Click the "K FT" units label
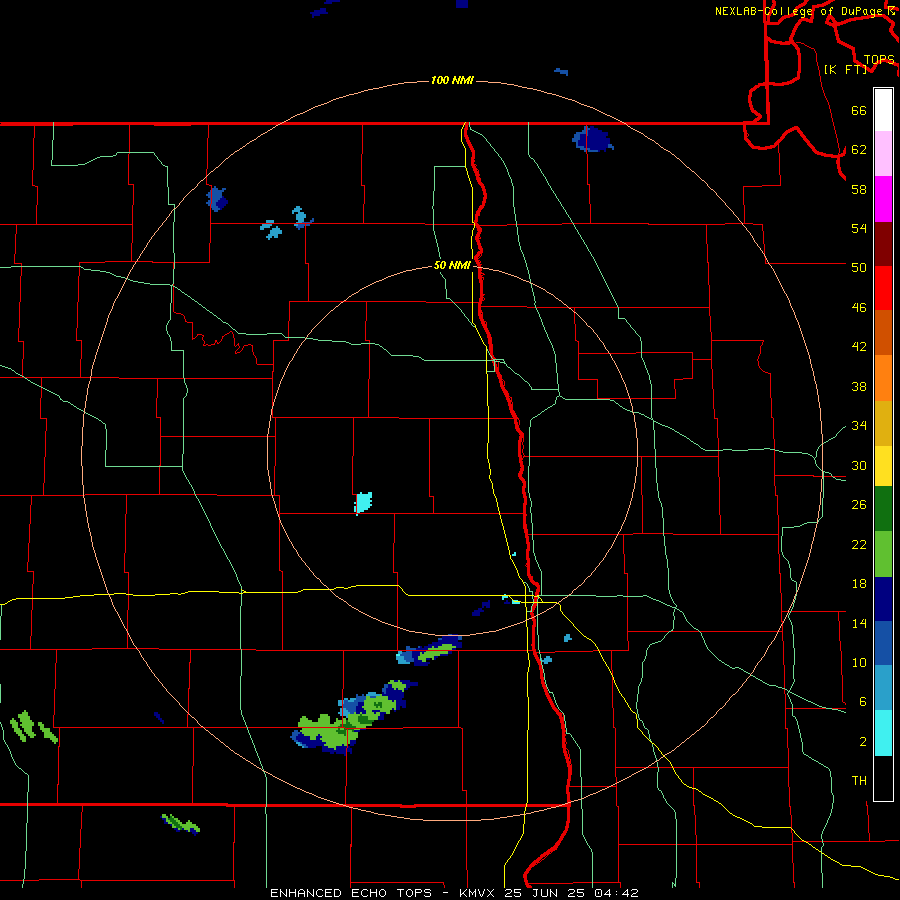This screenshot has height=900, width=900. tap(845, 69)
